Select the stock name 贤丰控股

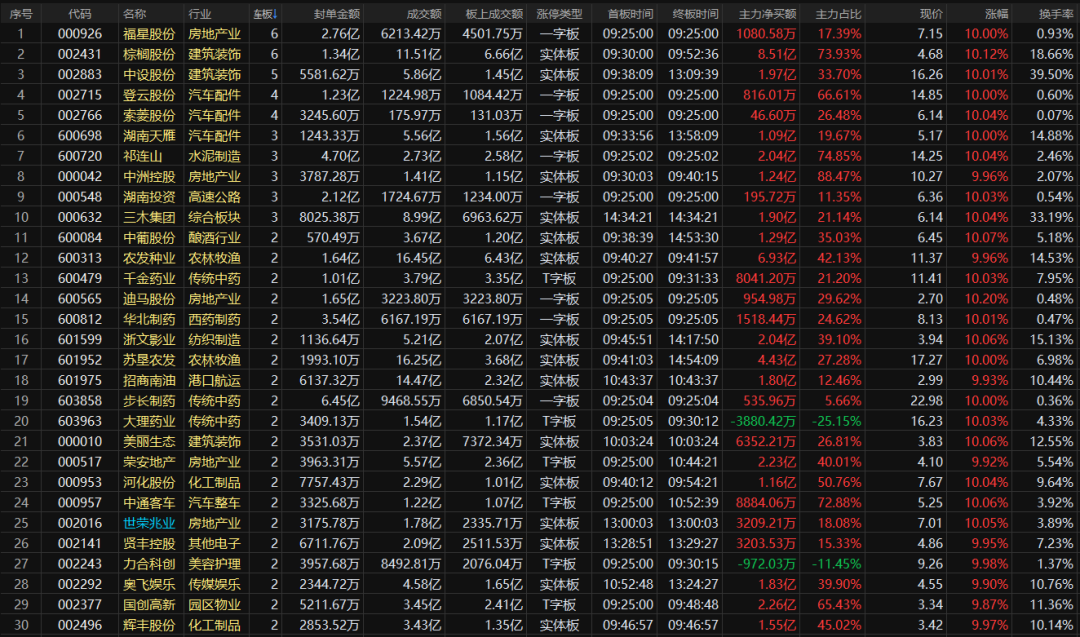pos(149,543)
